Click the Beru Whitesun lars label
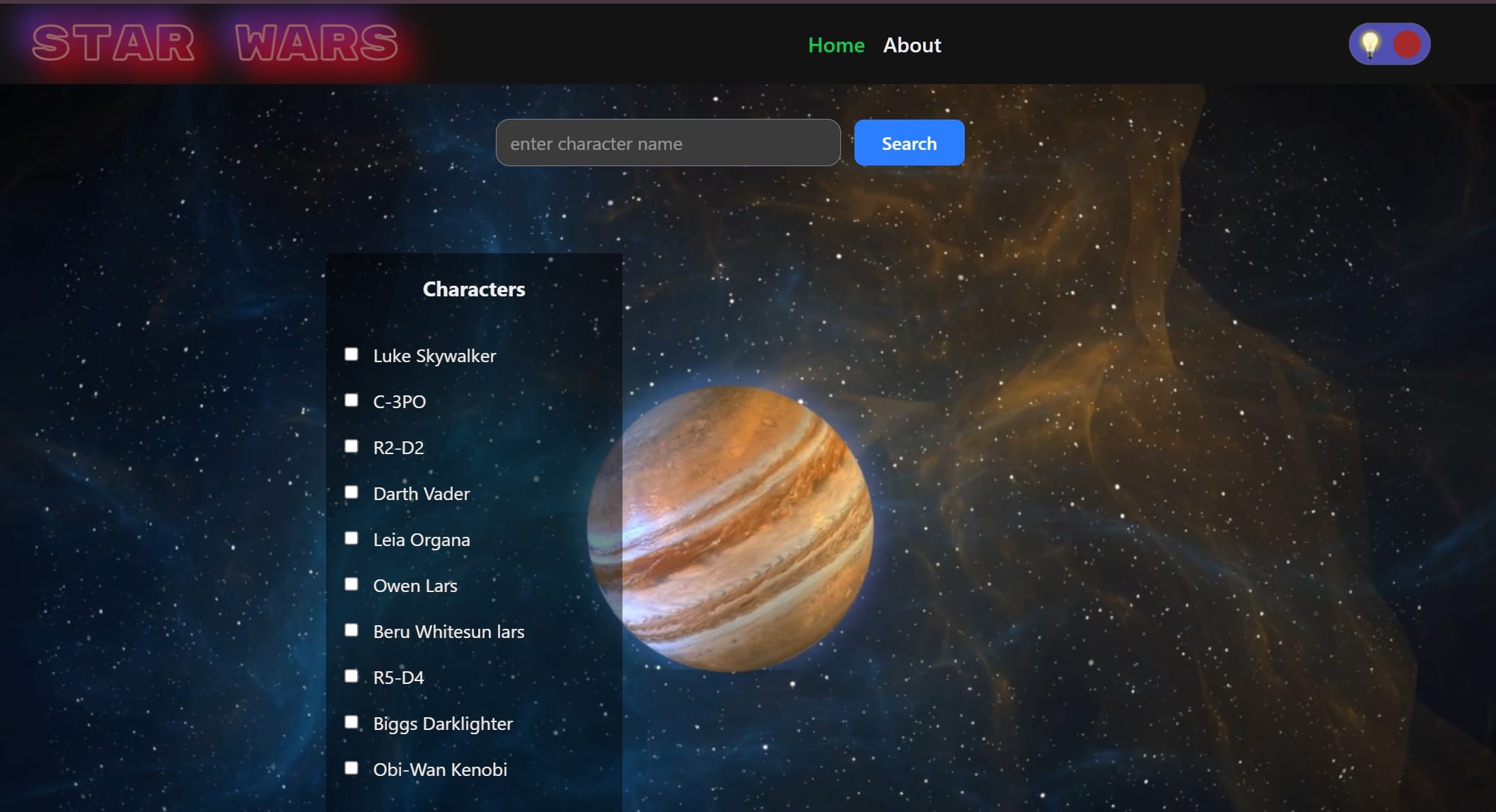 click(x=448, y=632)
